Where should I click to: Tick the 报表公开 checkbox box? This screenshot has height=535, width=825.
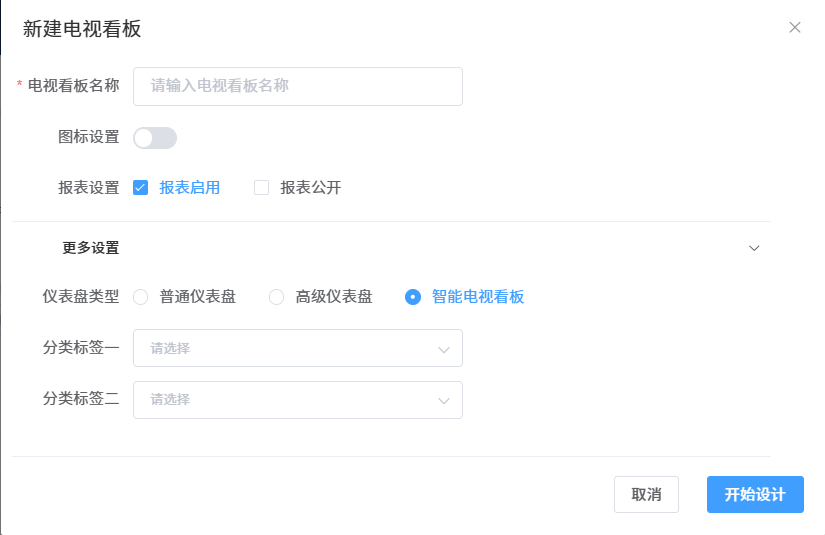pyautogui.click(x=262, y=187)
